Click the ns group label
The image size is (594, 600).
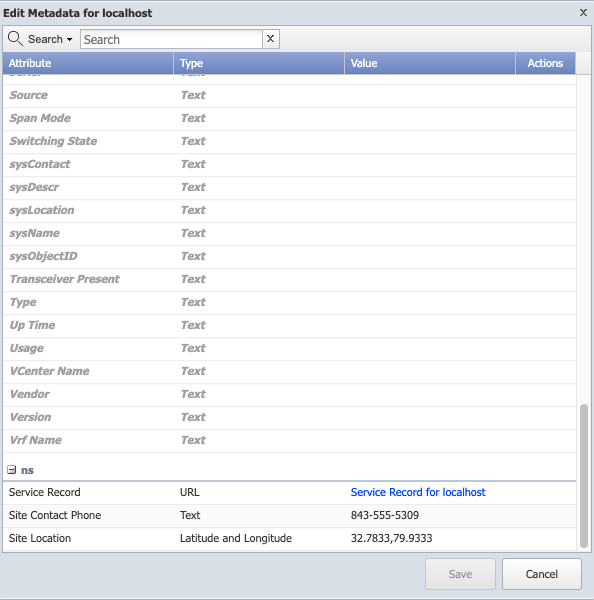[x=27, y=470]
